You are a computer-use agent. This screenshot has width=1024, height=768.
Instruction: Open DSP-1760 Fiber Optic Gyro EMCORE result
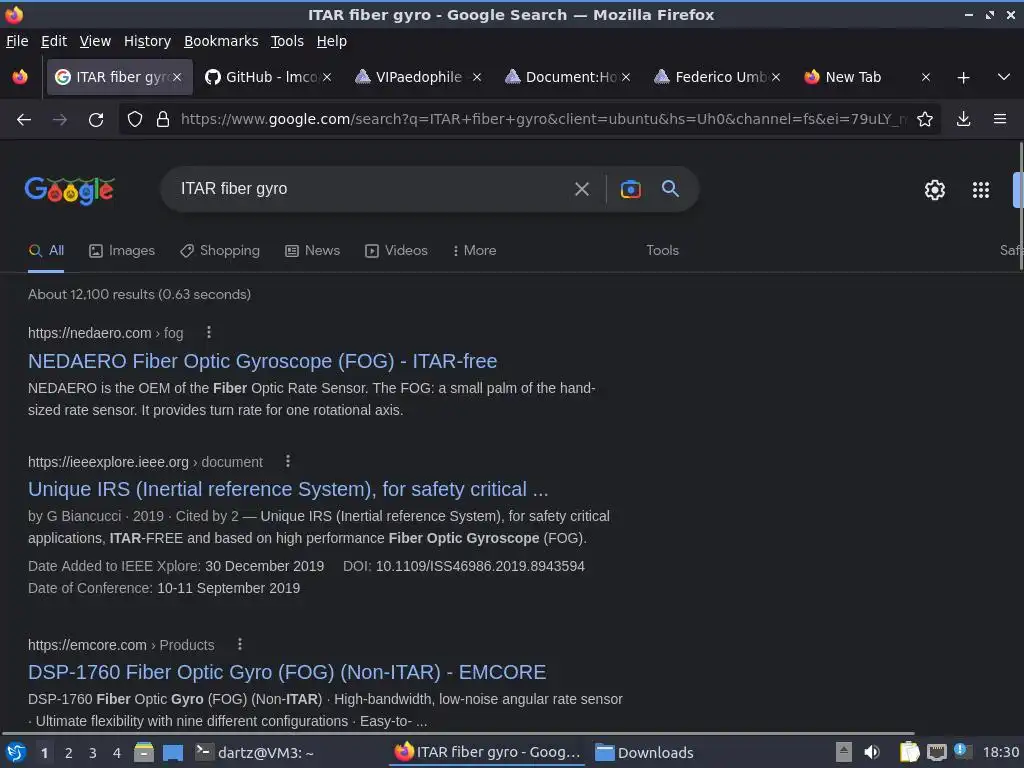[287, 672]
